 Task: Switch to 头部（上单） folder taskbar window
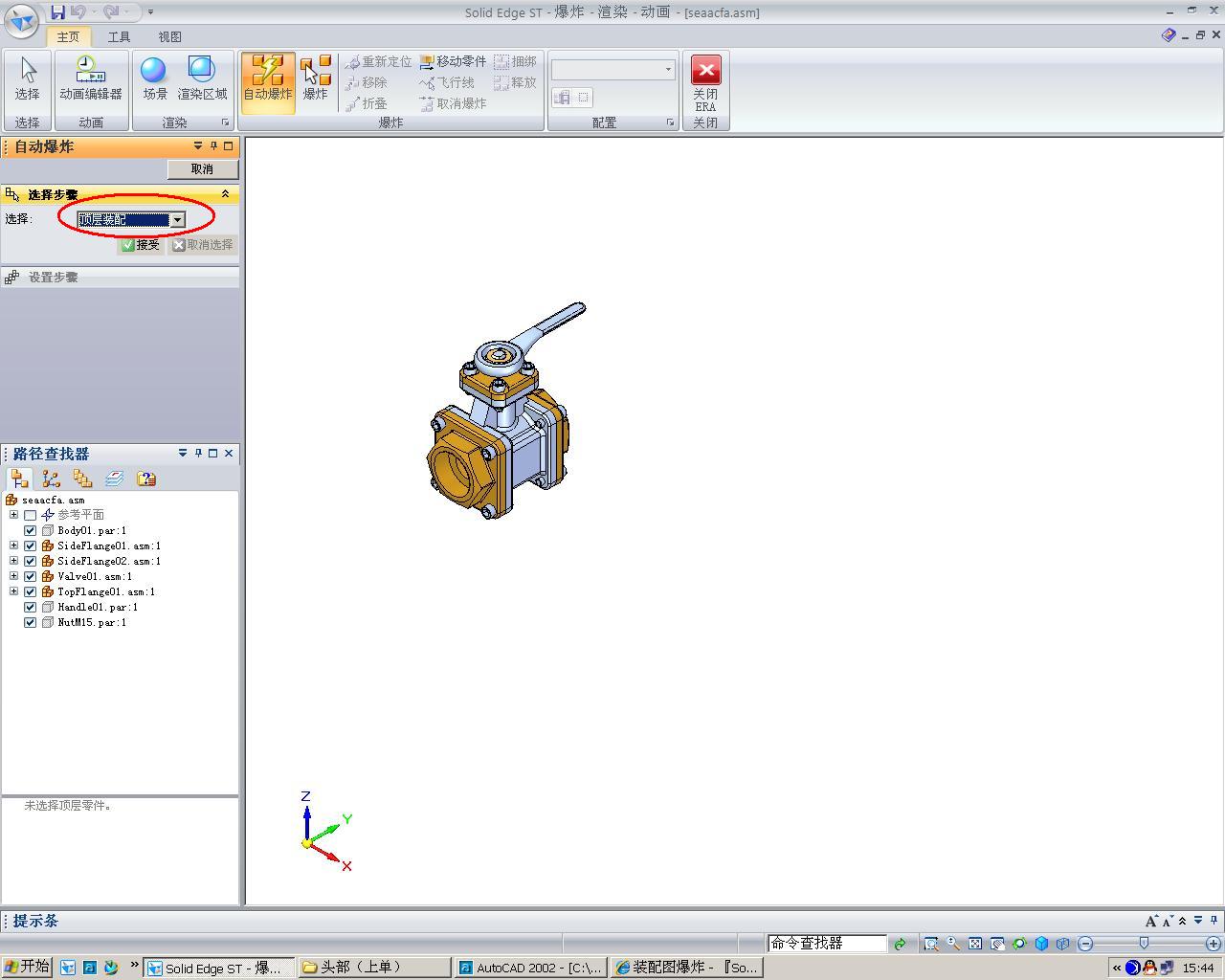[x=374, y=968]
